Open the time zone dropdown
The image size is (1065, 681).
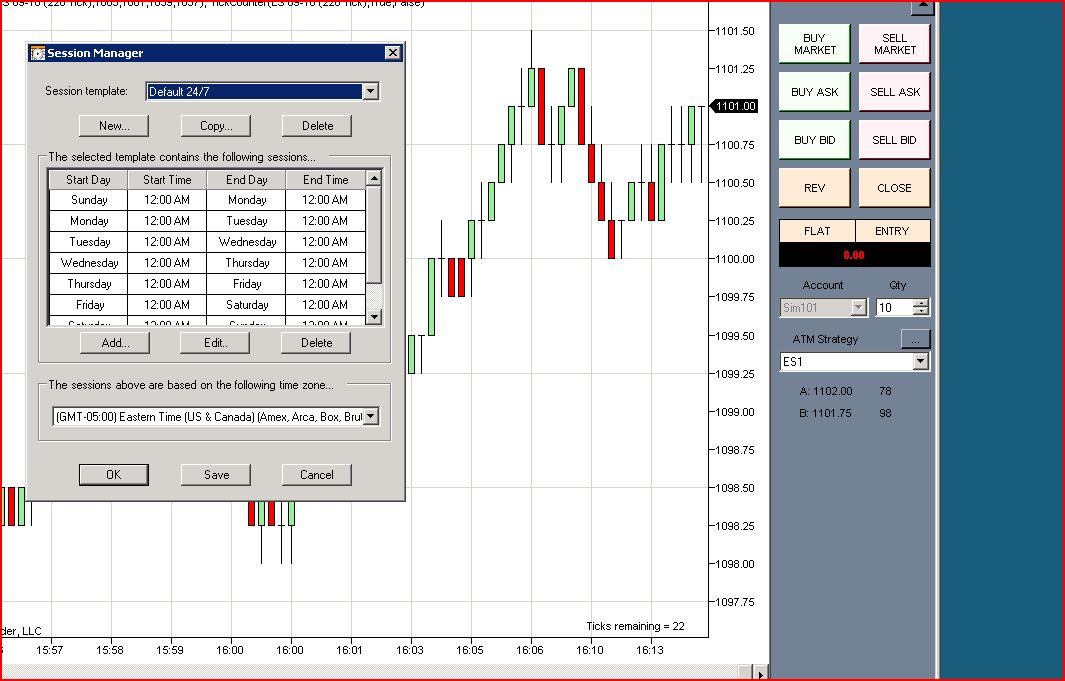pos(371,416)
